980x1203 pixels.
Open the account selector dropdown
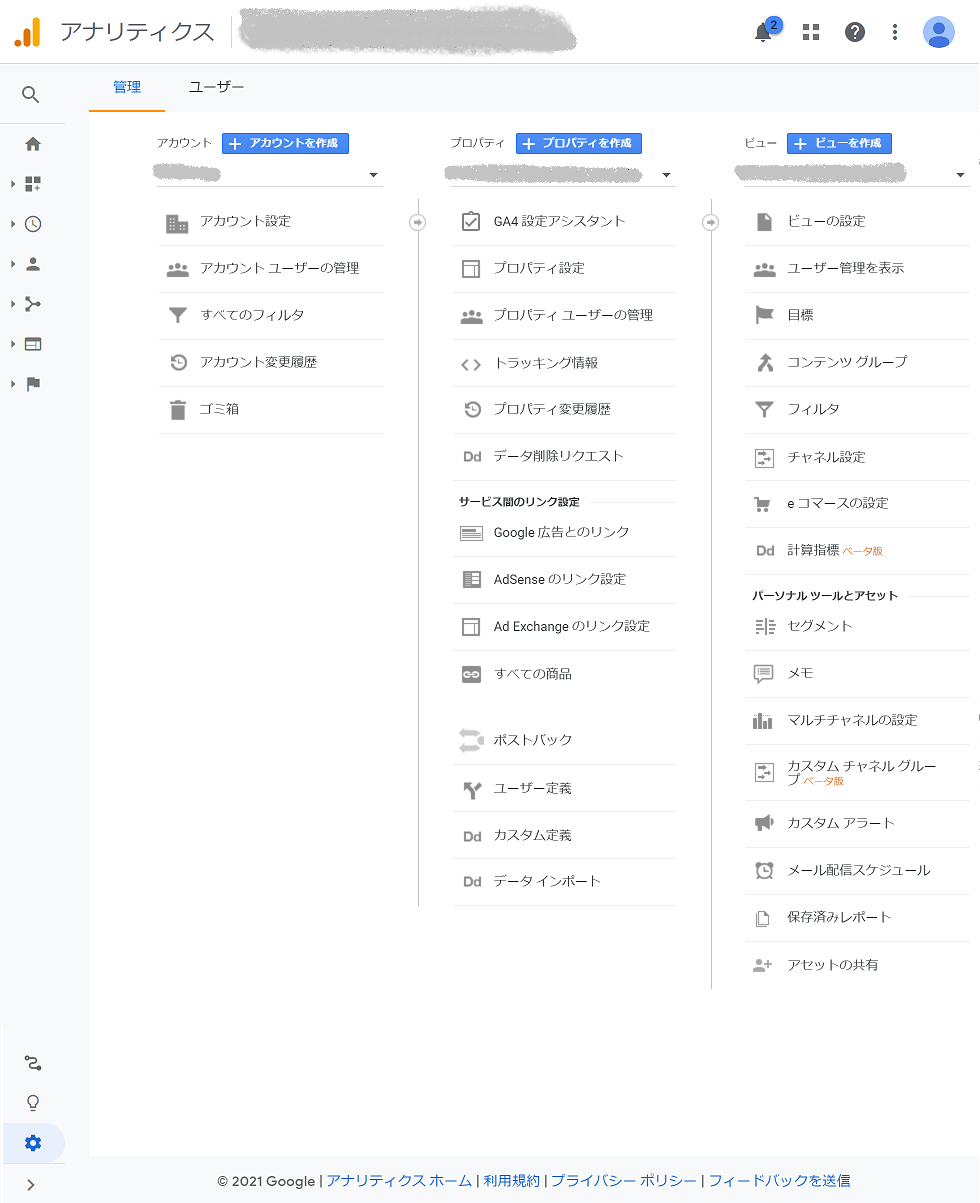point(268,174)
